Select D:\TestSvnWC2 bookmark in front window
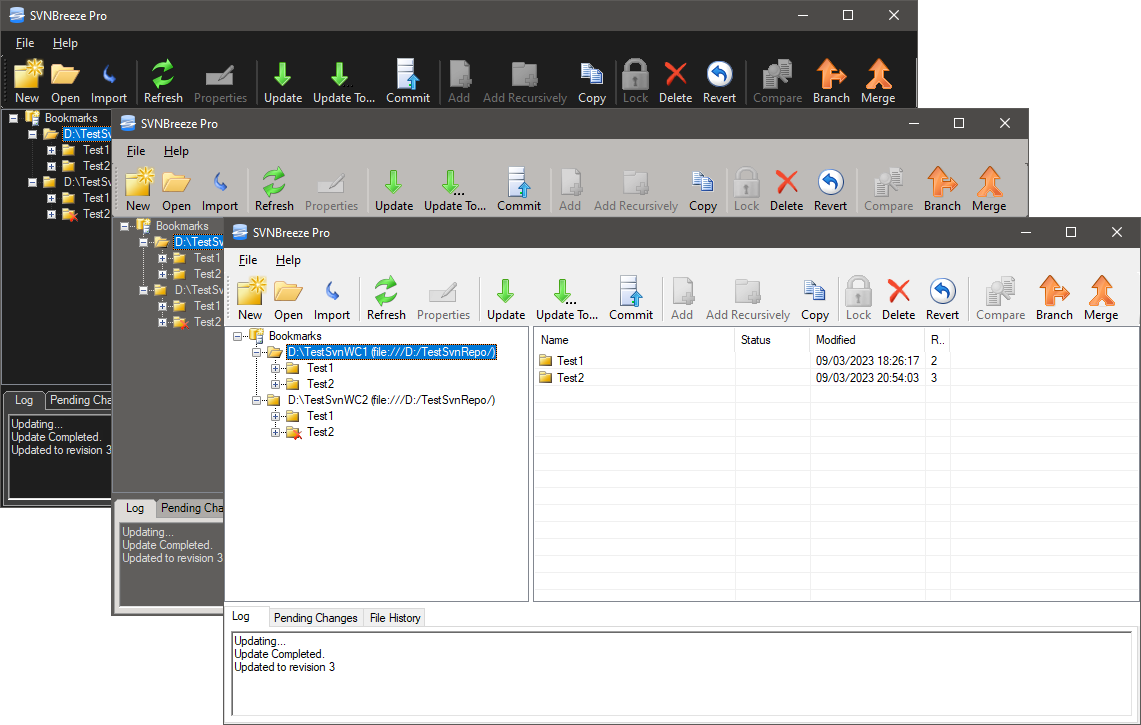 [391, 400]
